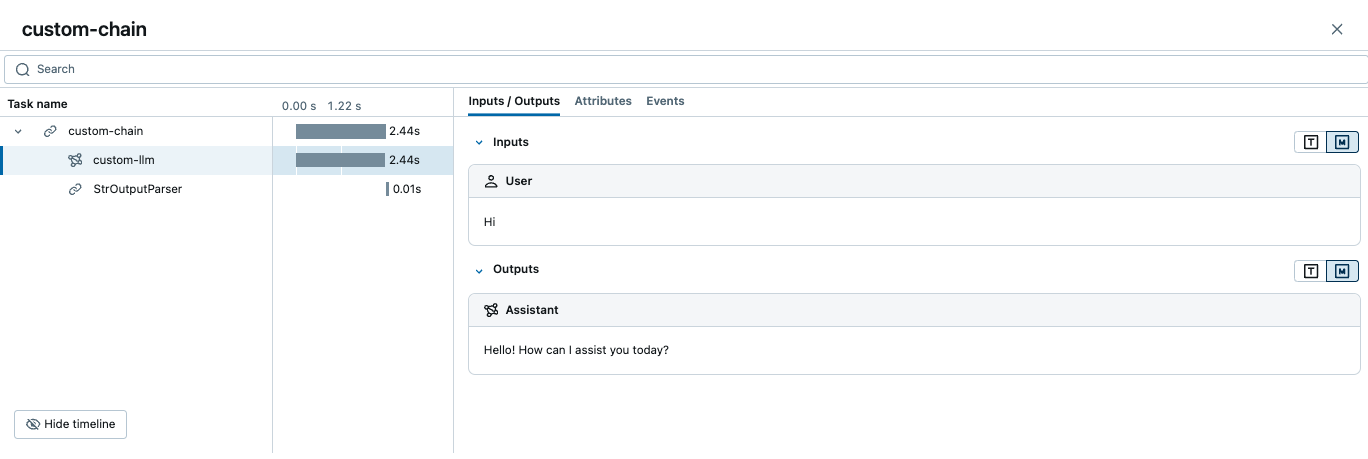The width and height of the screenshot is (1368, 459).
Task: Click the chain link icon beside custom-chain
Action: [50, 131]
